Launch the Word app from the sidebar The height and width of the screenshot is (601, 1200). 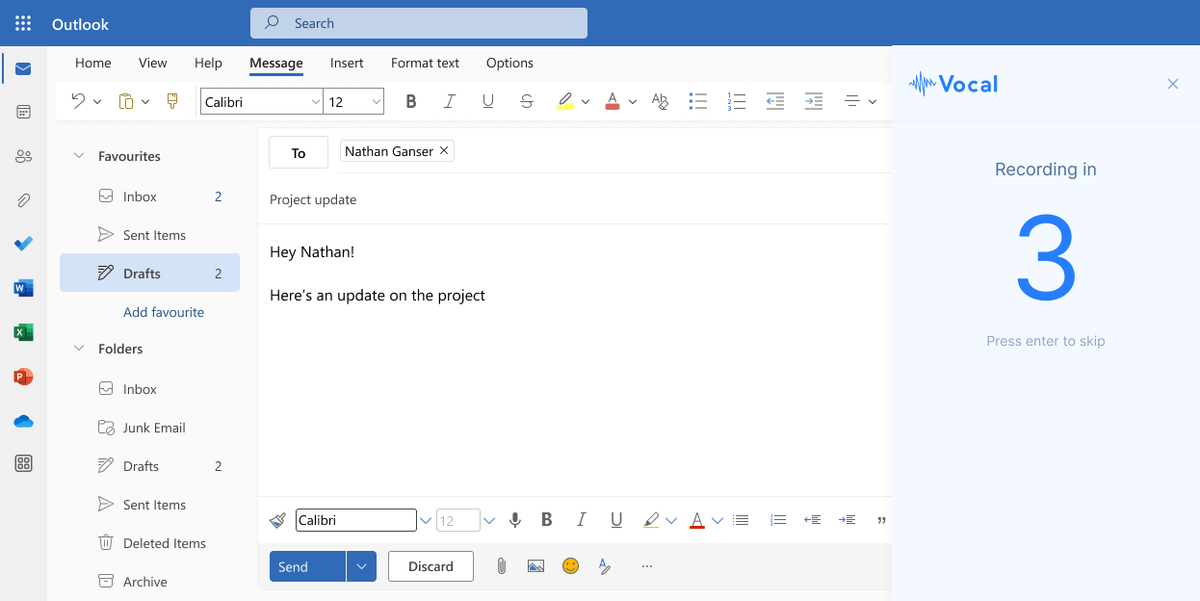click(x=23, y=288)
